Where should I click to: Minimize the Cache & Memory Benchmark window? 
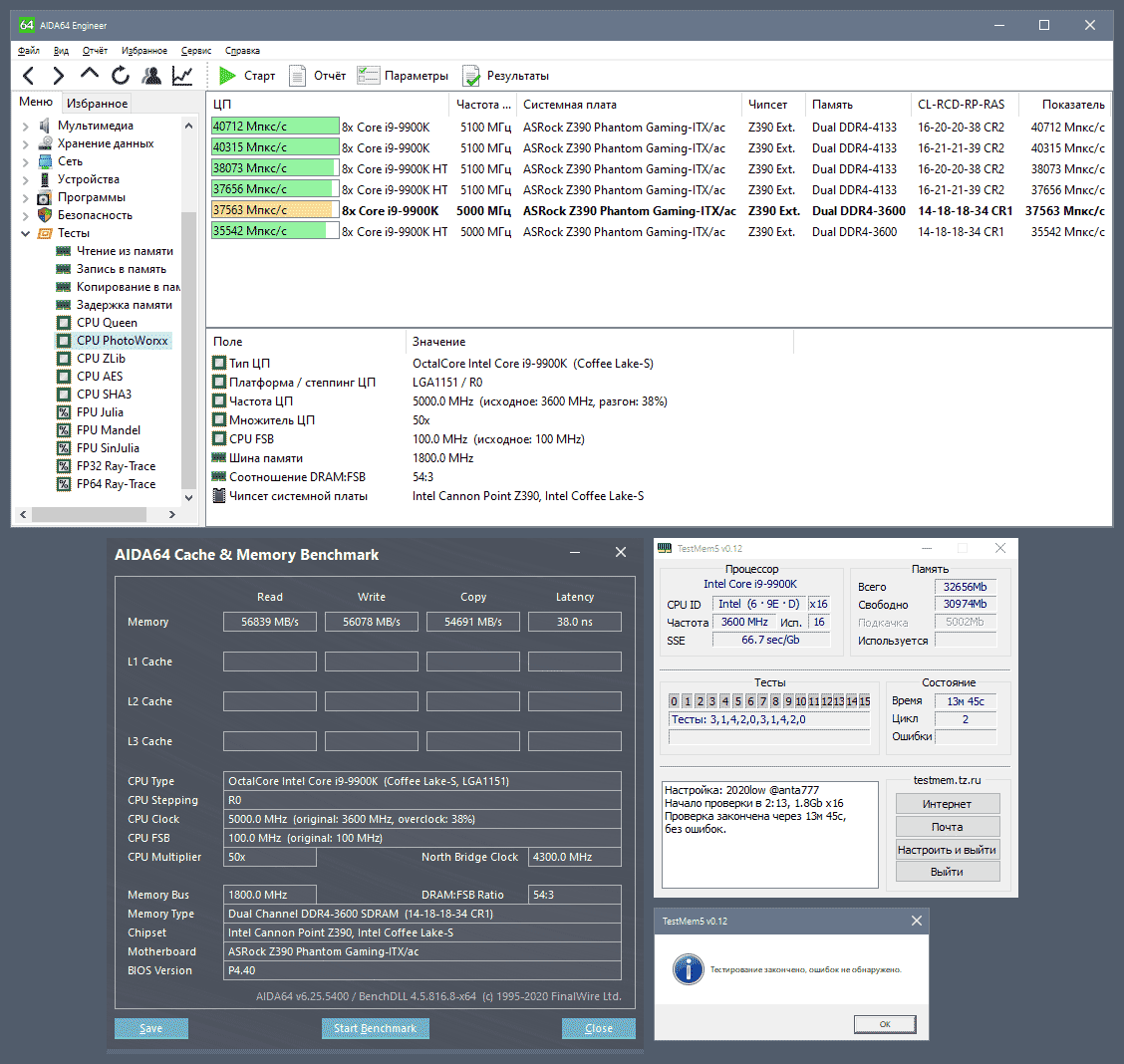tap(575, 552)
